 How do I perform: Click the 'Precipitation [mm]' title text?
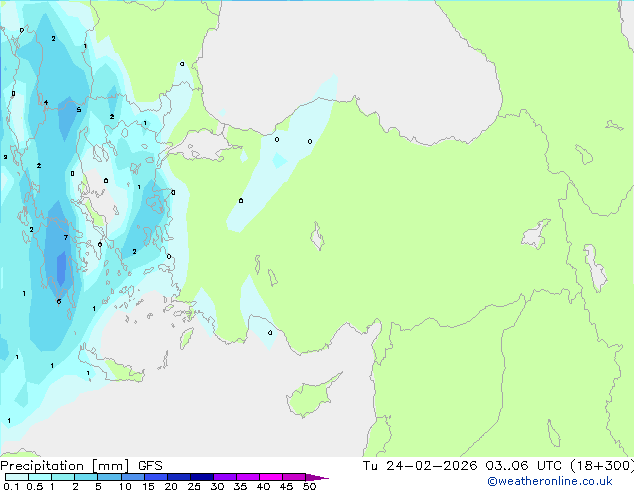(x=65, y=466)
